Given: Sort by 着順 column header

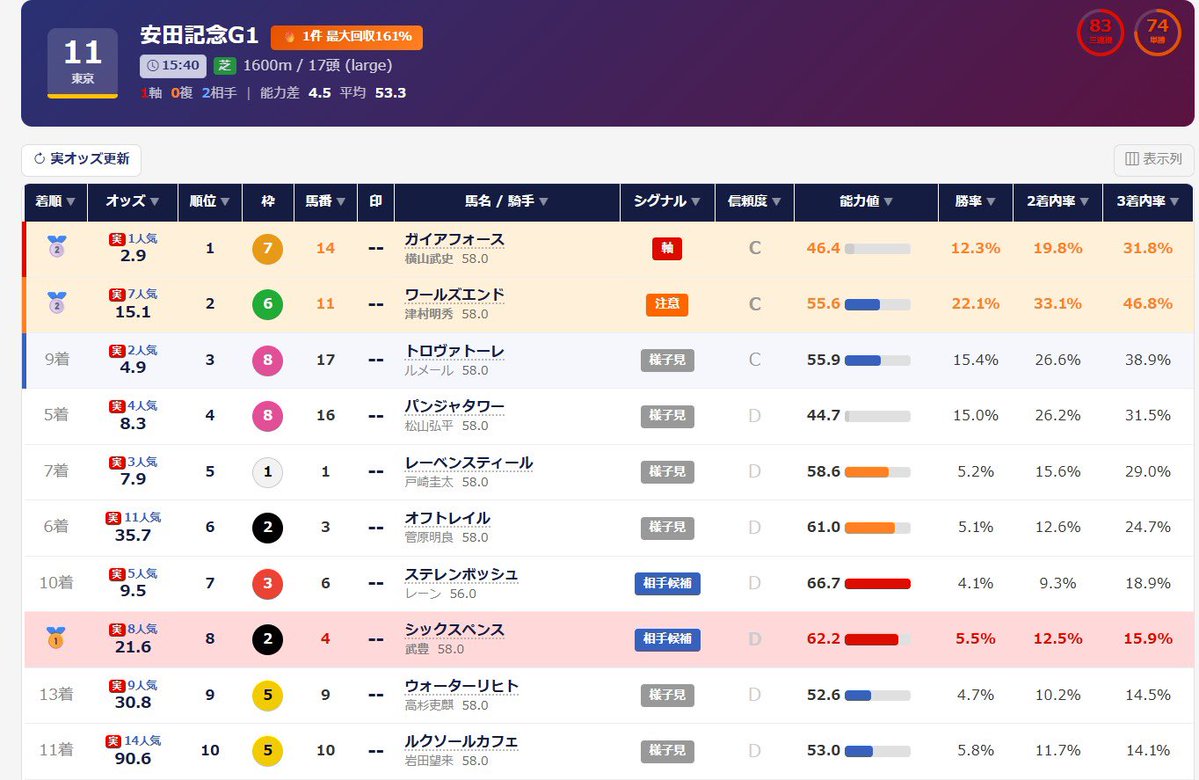Looking at the screenshot, I should coord(55,201).
